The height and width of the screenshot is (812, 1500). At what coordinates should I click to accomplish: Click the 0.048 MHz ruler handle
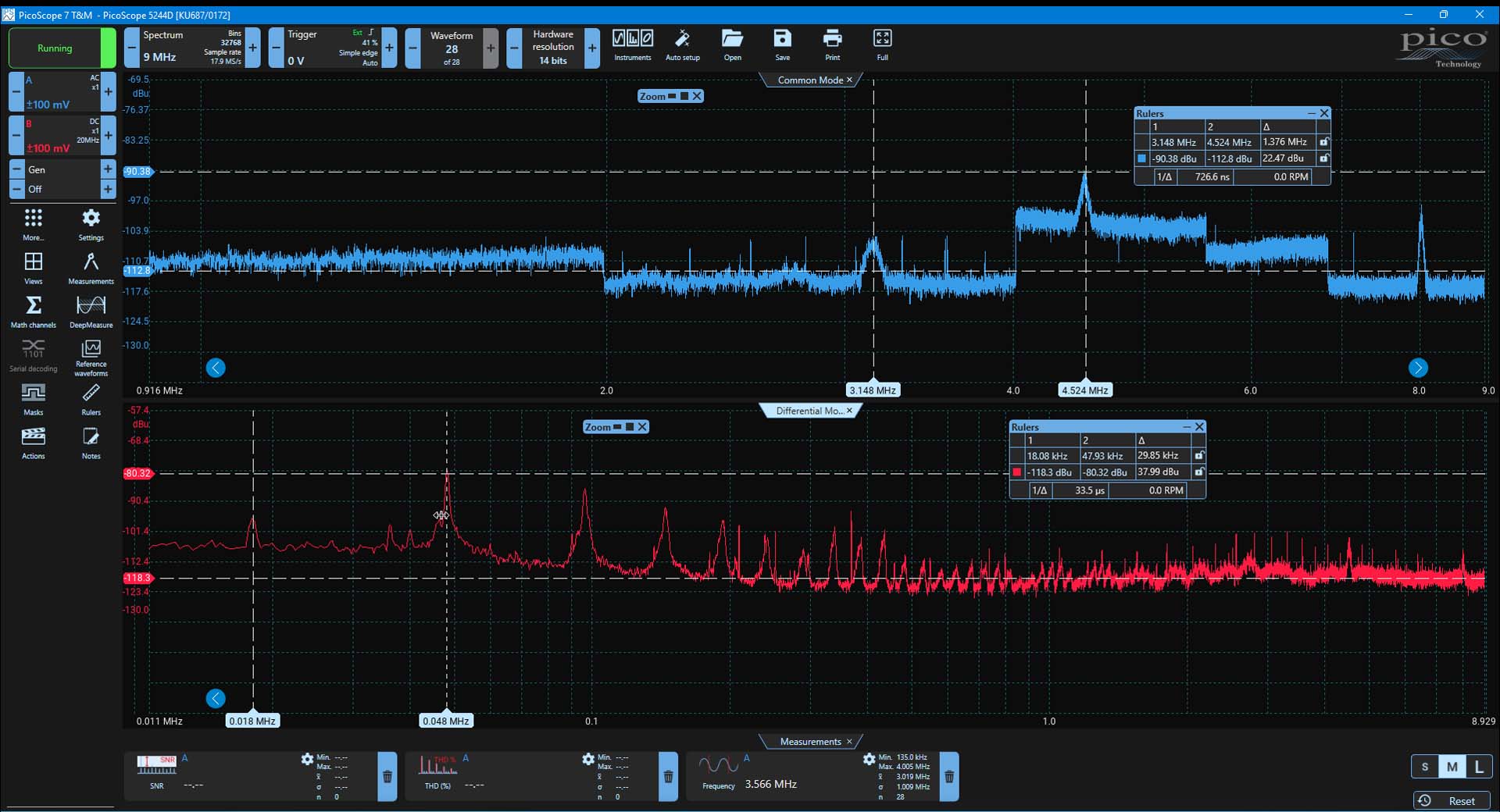coord(445,721)
